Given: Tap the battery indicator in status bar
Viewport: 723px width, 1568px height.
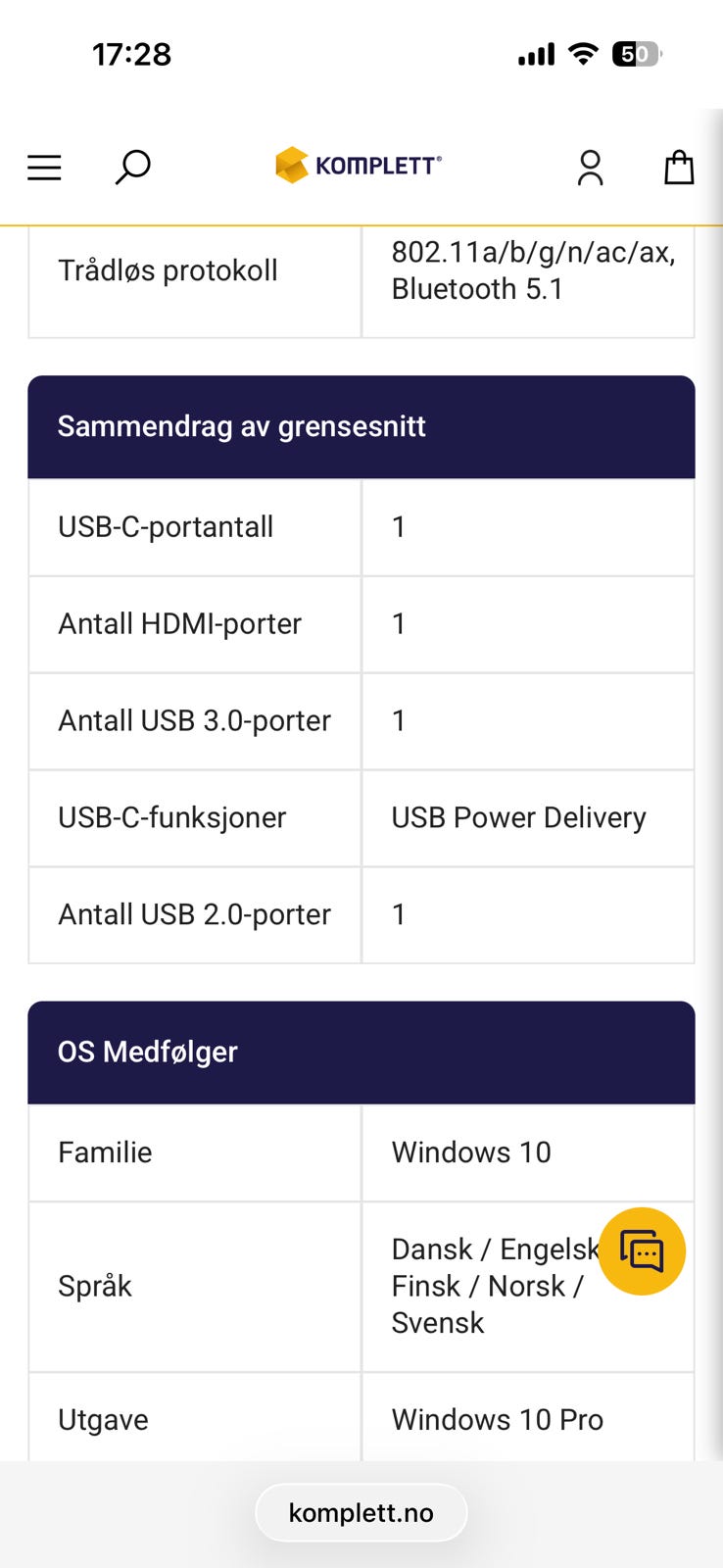Looking at the screenshot, I should click(637, 54).
